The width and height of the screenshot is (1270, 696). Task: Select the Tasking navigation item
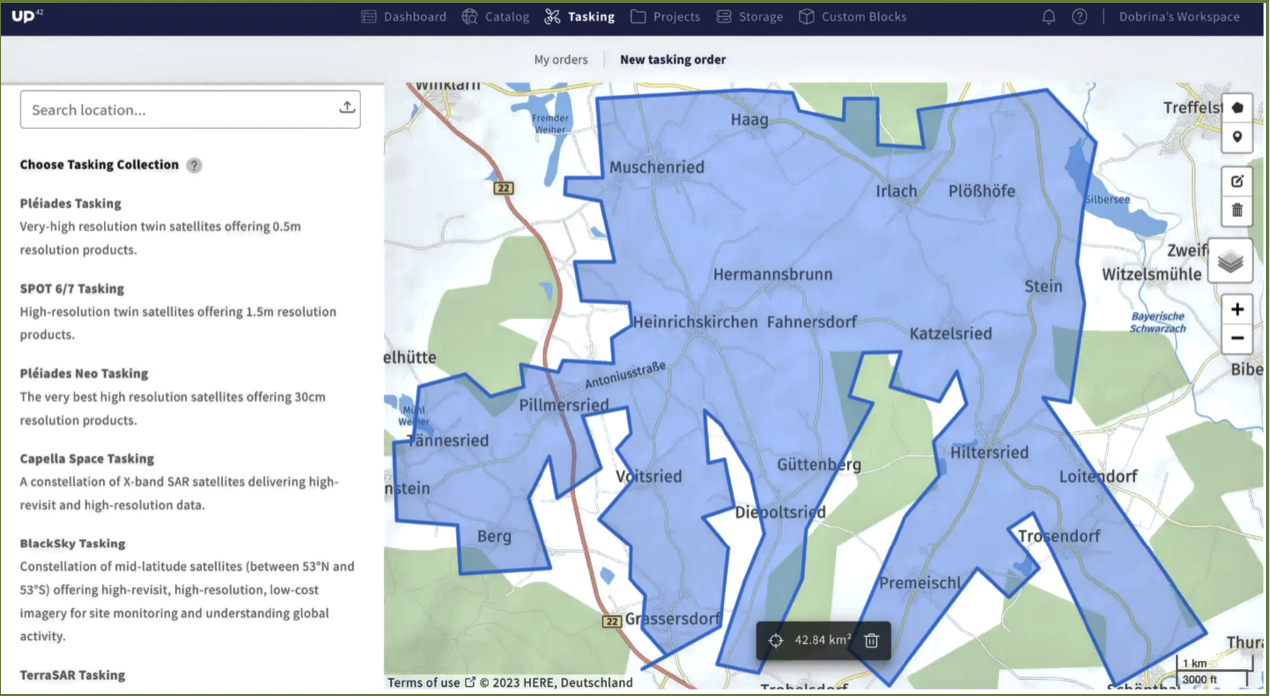580,17
